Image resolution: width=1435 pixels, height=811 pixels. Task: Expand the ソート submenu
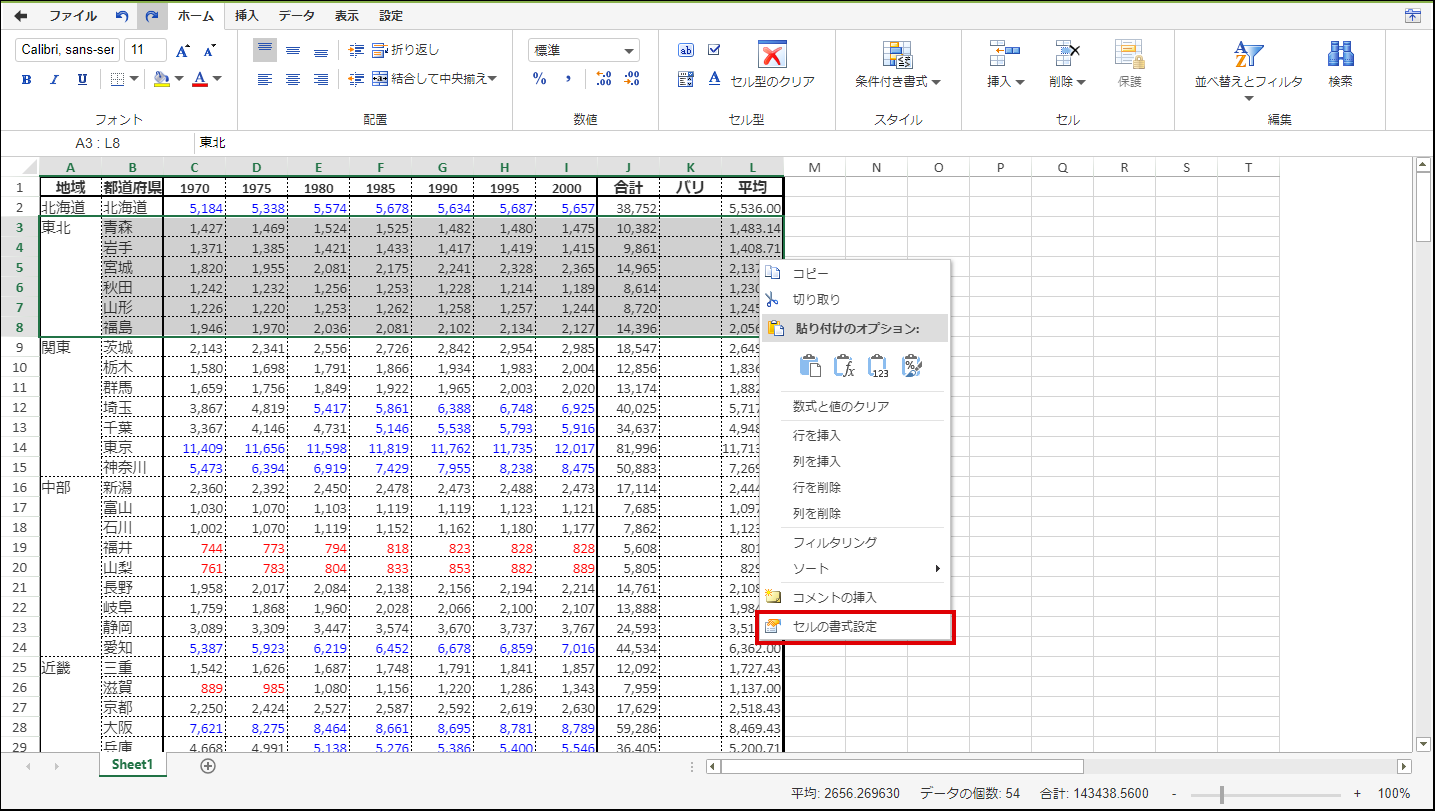[853, 569]
